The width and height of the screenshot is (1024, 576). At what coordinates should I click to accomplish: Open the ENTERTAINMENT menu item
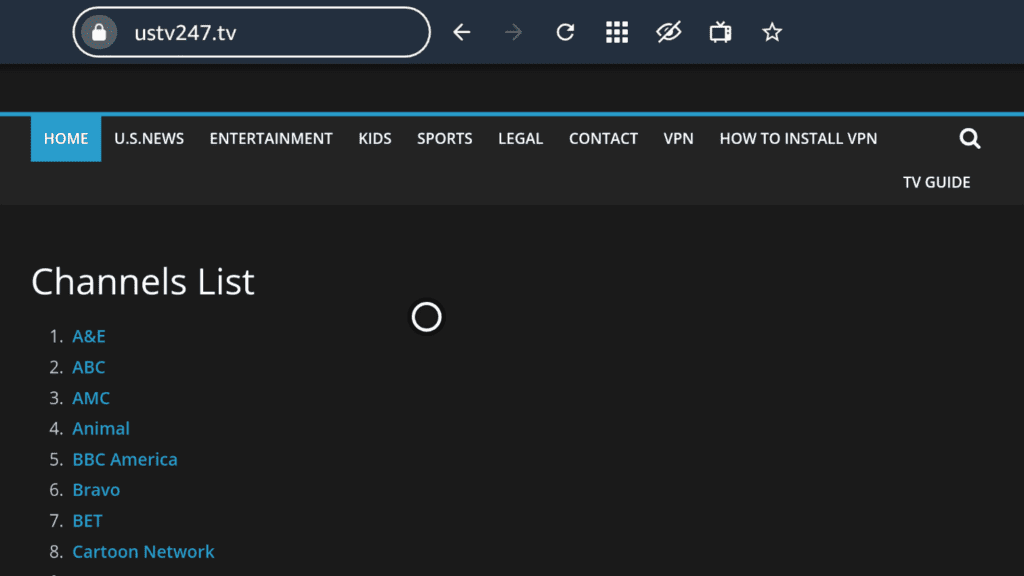pos(271,138)
